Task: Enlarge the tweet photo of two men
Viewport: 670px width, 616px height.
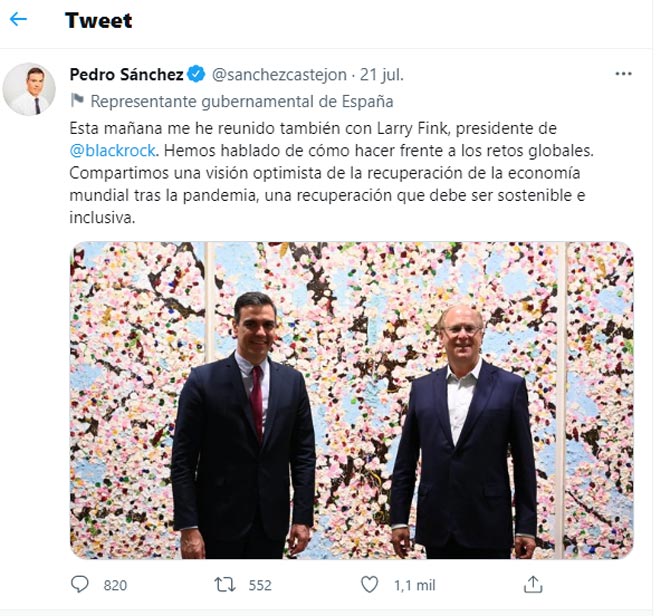Action: click(352, 400)
